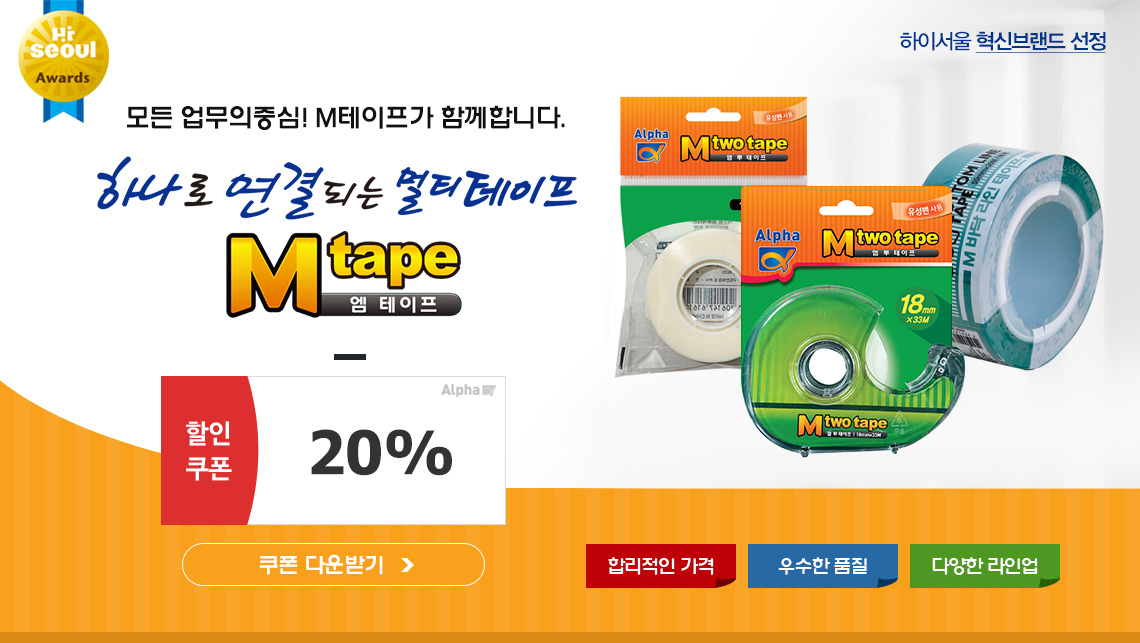
Task: Click the Alpha logo on the coupon
Action: 468,391
